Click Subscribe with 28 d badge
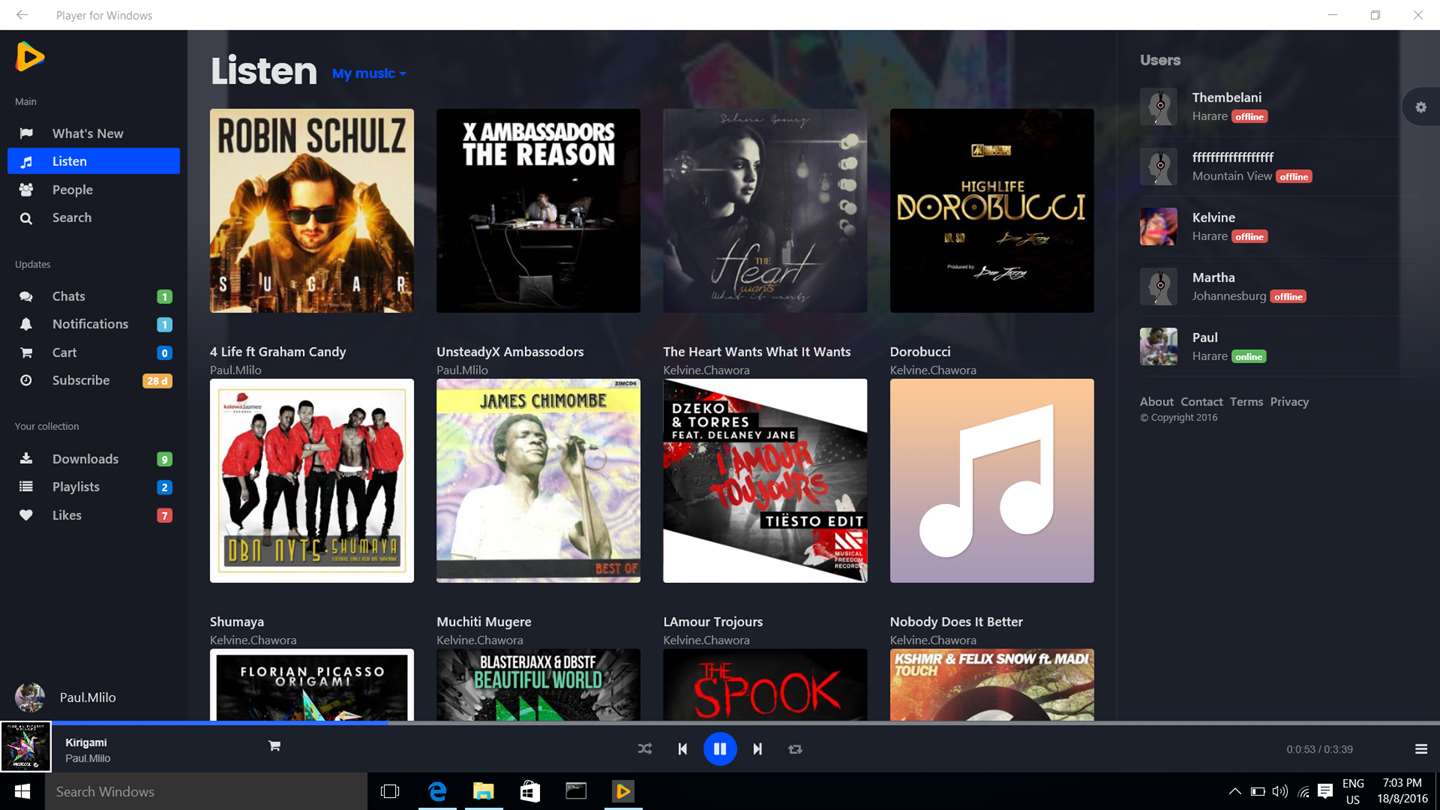This screenshot has height=810, width=1440. tap(93, 380)
